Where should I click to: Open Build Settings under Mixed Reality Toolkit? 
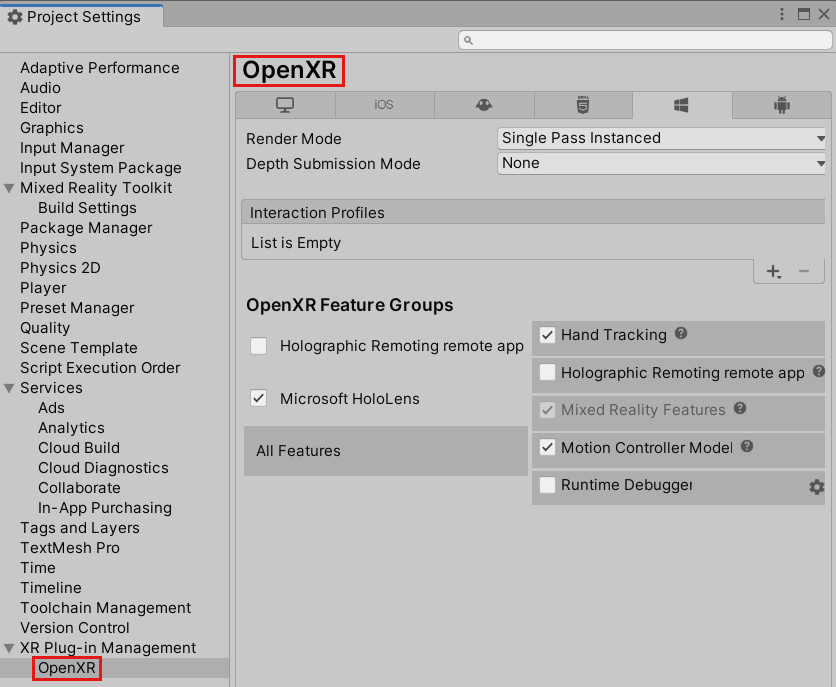pyautogui.click(x=87, y=208)
